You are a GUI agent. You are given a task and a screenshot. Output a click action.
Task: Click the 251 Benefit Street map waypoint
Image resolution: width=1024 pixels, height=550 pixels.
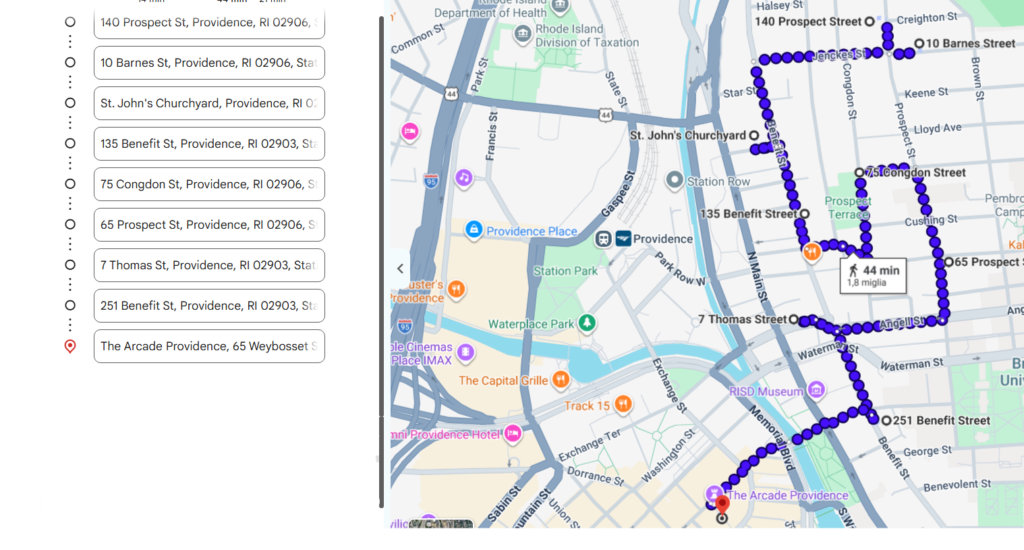(886, 421)
